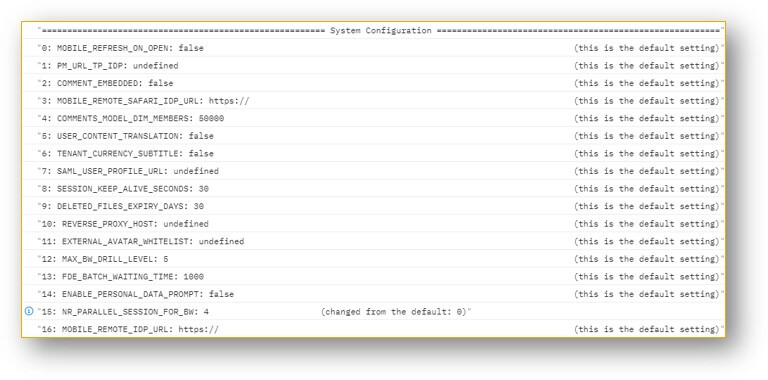Screen dimensions: 768x380
Task: Click the PM_URL_TP_IDP entry
Action: 374,66
